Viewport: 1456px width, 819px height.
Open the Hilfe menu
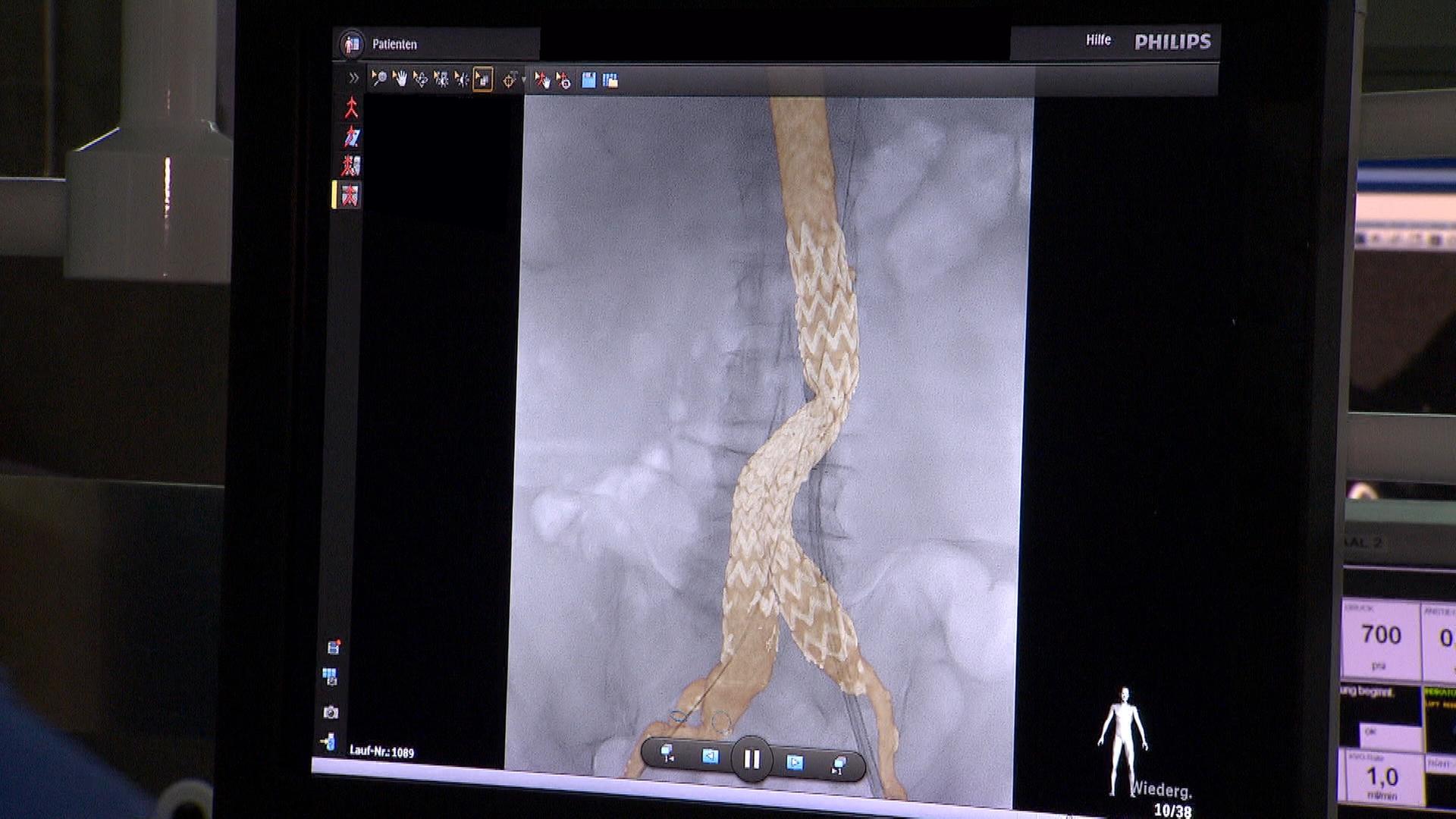coord(1098,40)
